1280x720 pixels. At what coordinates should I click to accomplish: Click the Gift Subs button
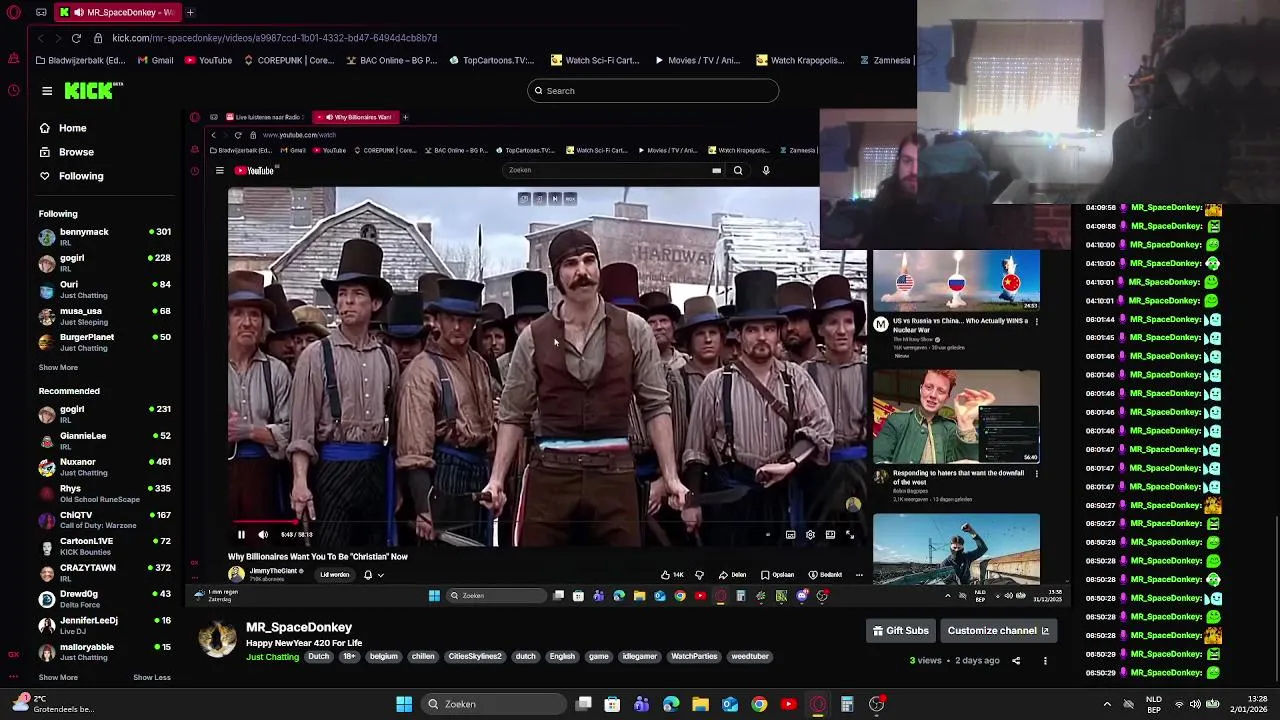(x=901, y=631)
